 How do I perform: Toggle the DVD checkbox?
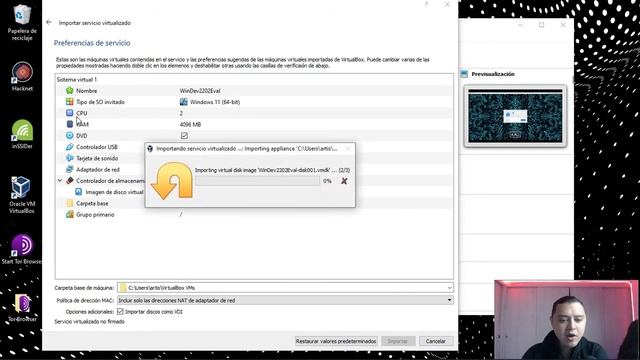184,136
